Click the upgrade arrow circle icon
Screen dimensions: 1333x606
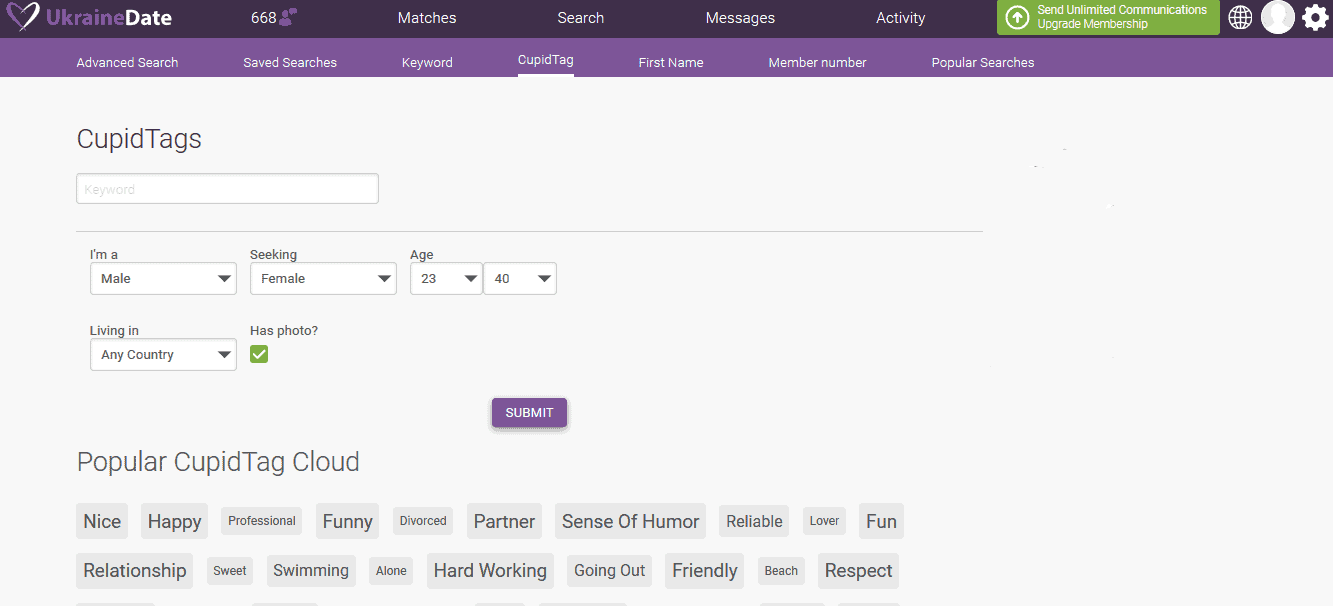pos(1017,17)
